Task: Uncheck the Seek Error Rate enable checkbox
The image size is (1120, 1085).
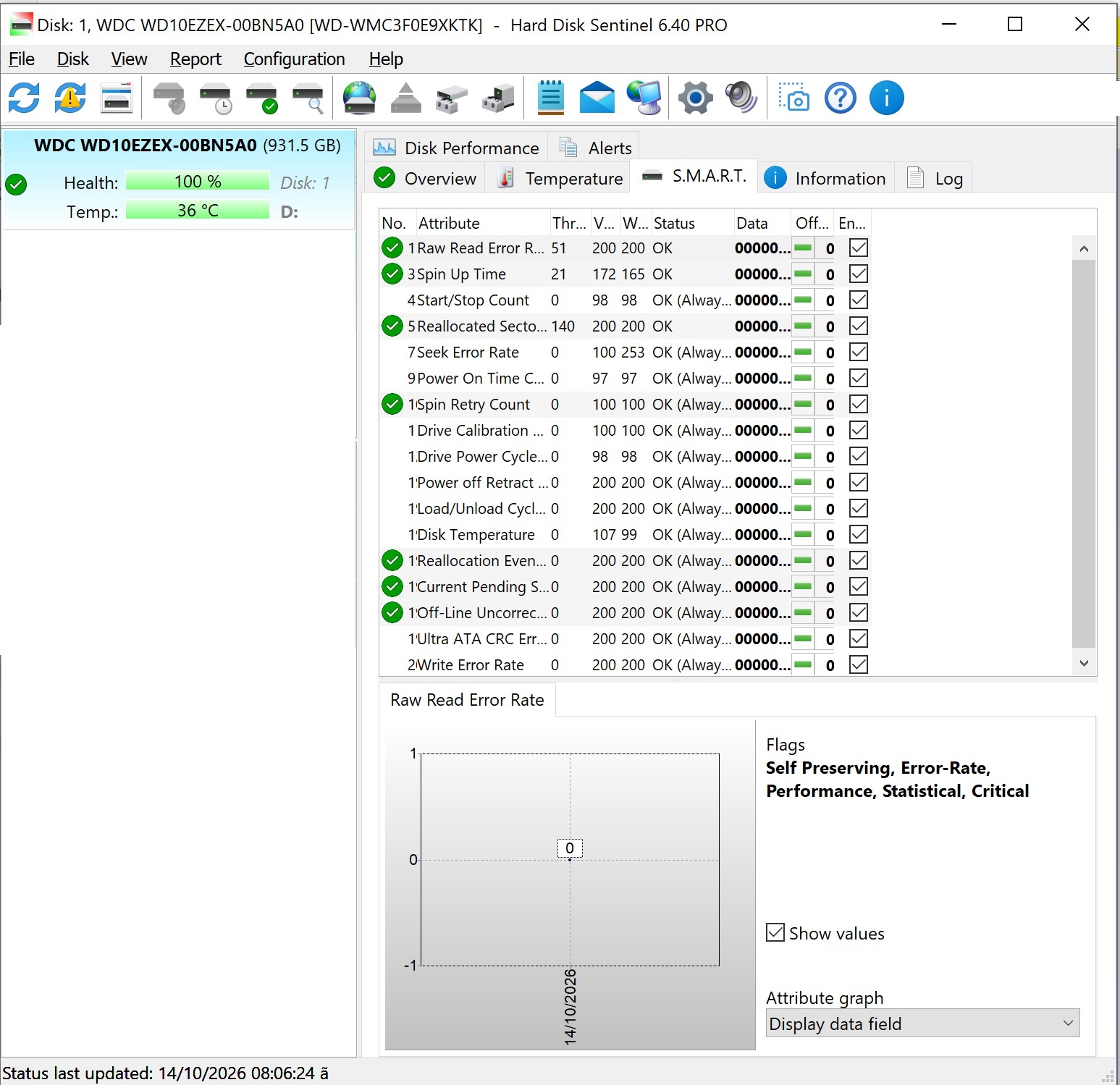Action: [x=859, y=352]
